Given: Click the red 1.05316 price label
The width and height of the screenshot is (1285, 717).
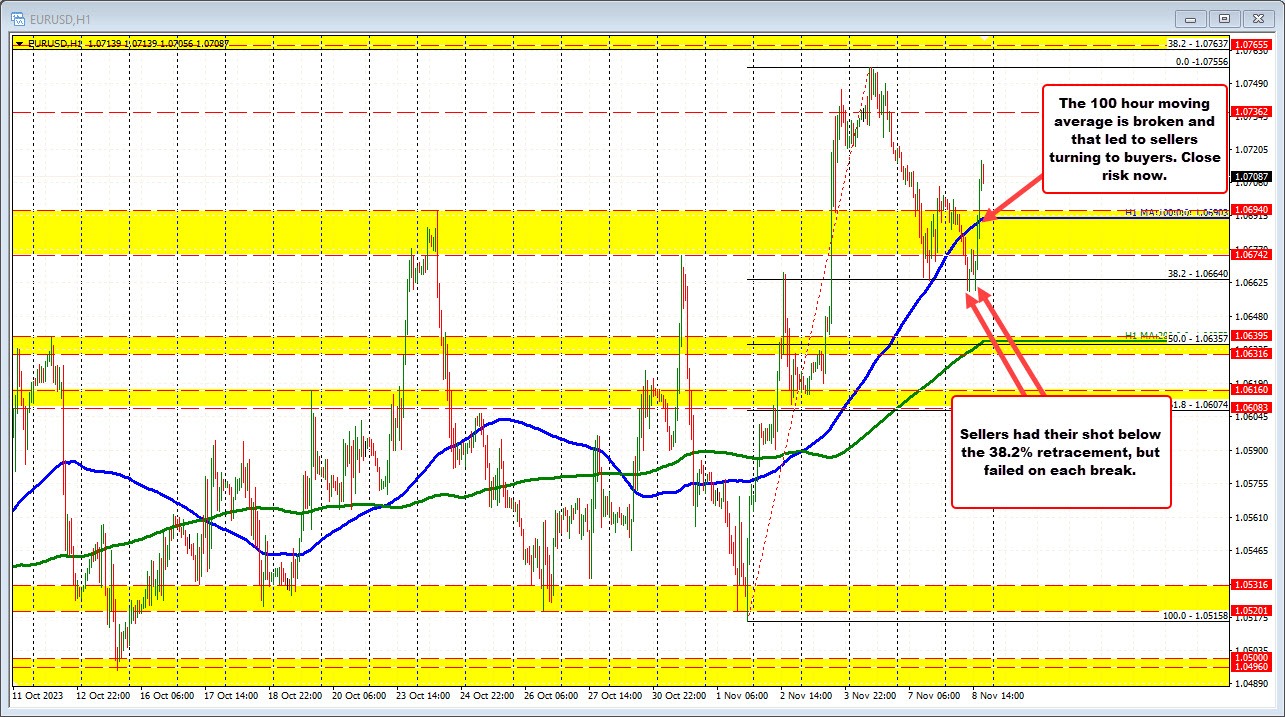Looking at the screenshot, I should click(1252, 585).
